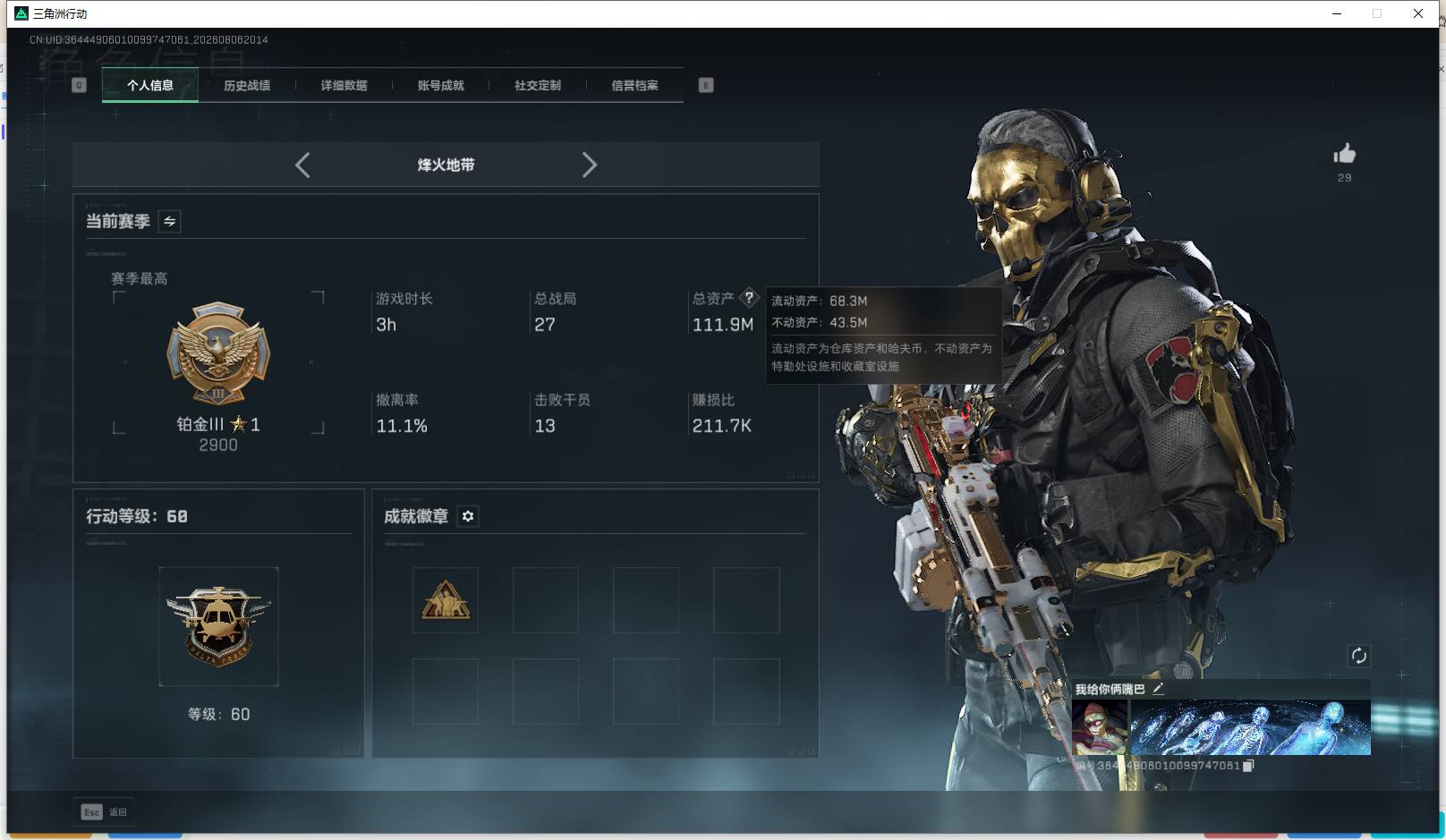
Task: Click the 三角洲行动 app icon in title bar
Action: click(x=21, y=13)
